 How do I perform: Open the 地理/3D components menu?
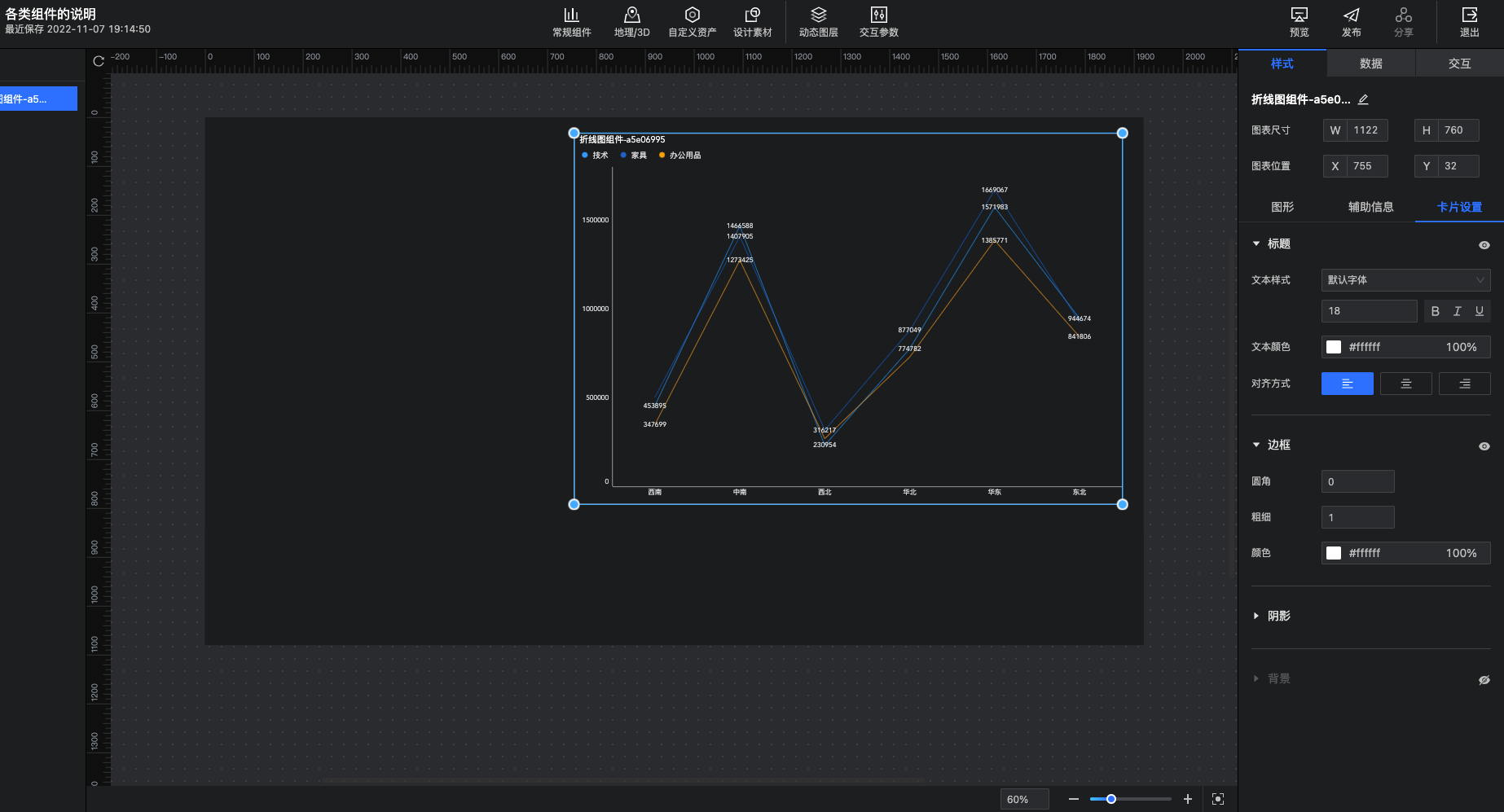click(632, 22)
